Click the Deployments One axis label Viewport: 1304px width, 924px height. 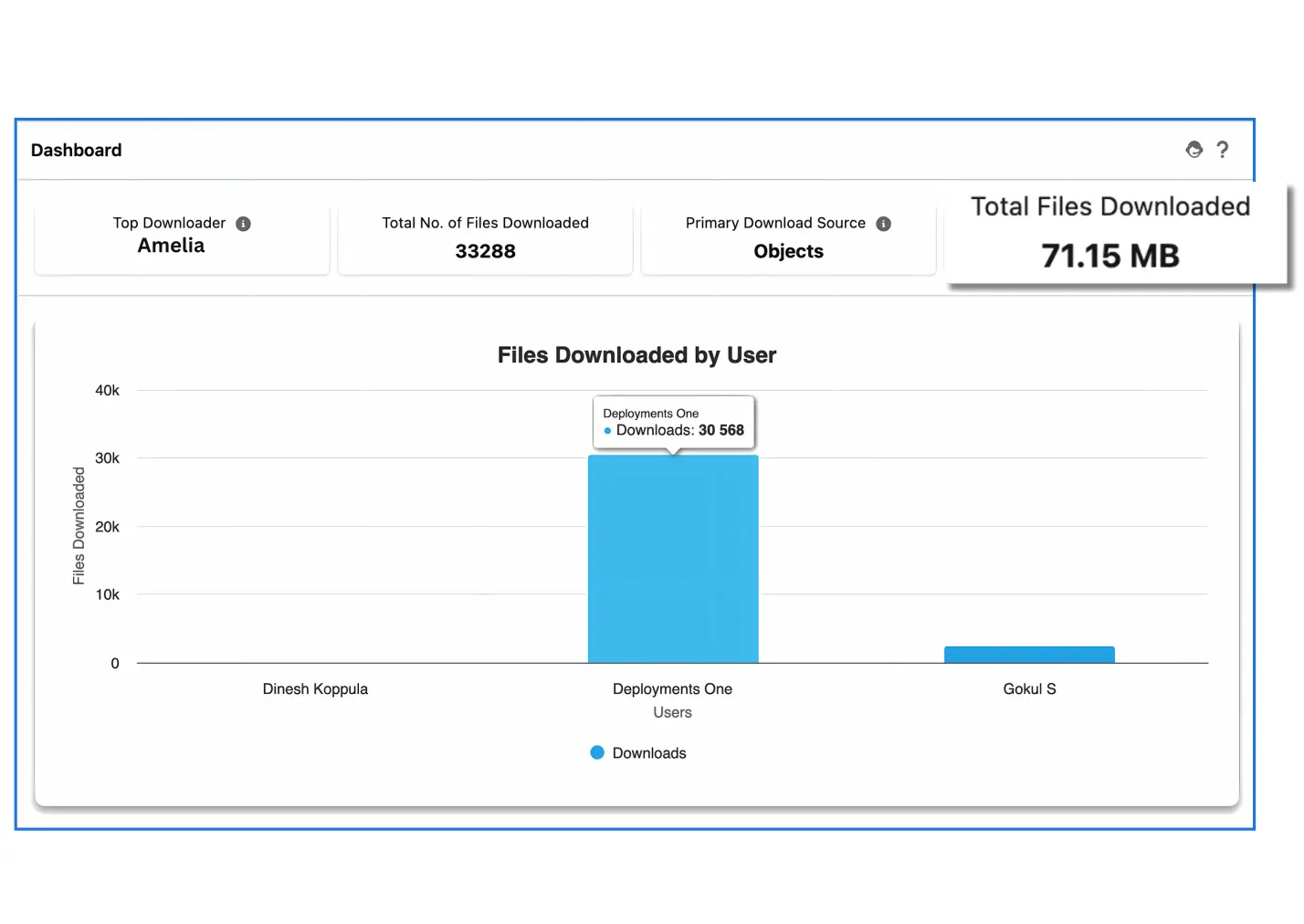click(672, 689)
